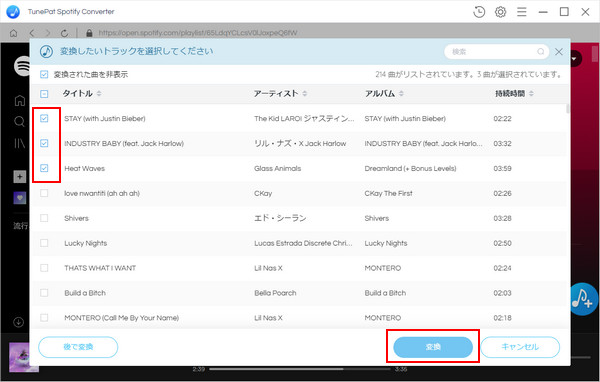Open Your Library sidebar icon
The image size is (600, 382).
pos(20,143)
